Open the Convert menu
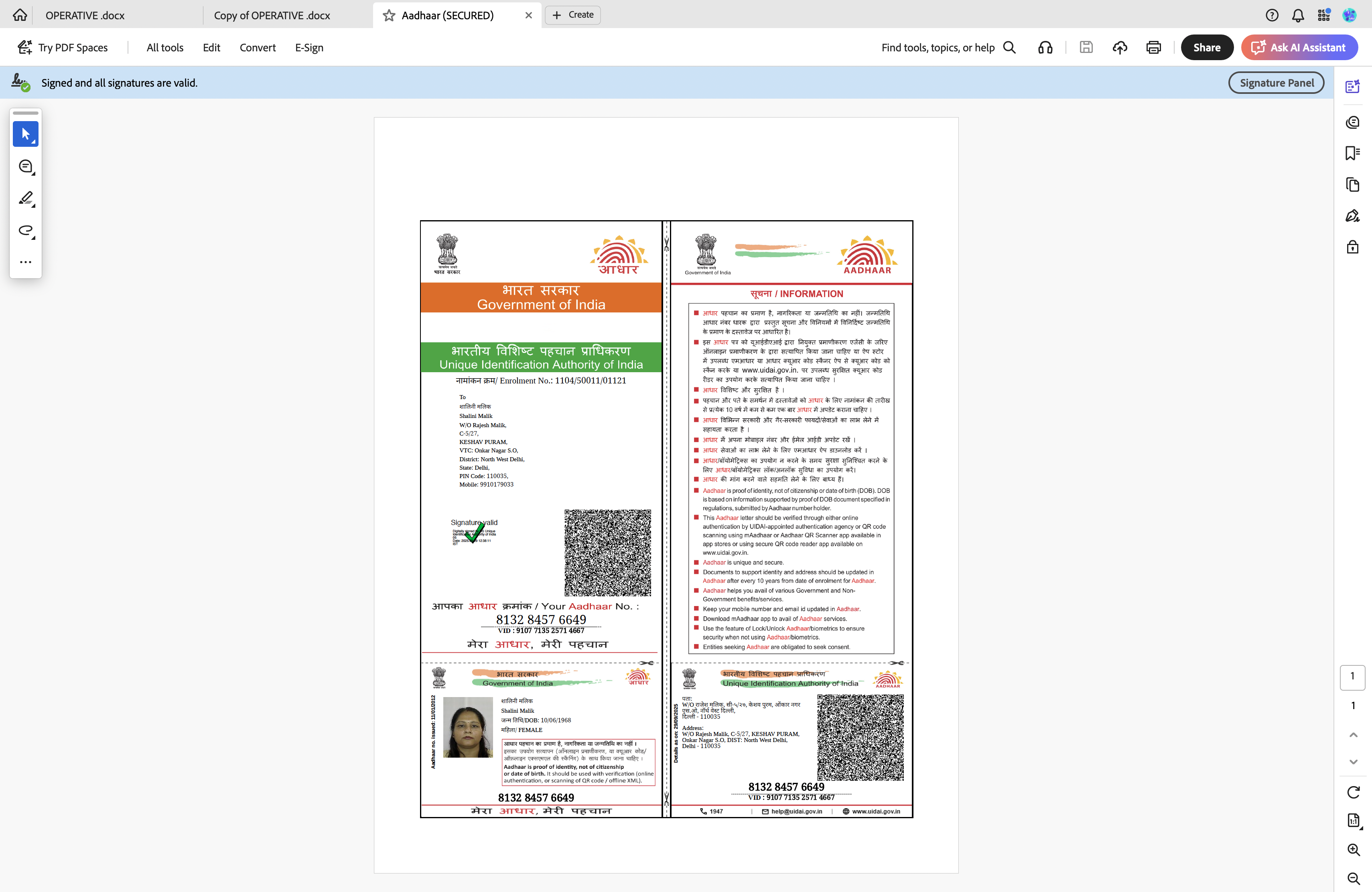The image size is (1372, 892). coord(257,48)
